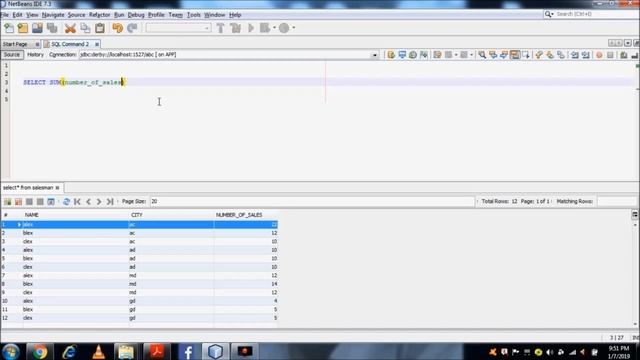Toggle the Highlight Search editor icon
This screenshot has height=360, width=640.
pyautogui.click(x=515, y=55)
